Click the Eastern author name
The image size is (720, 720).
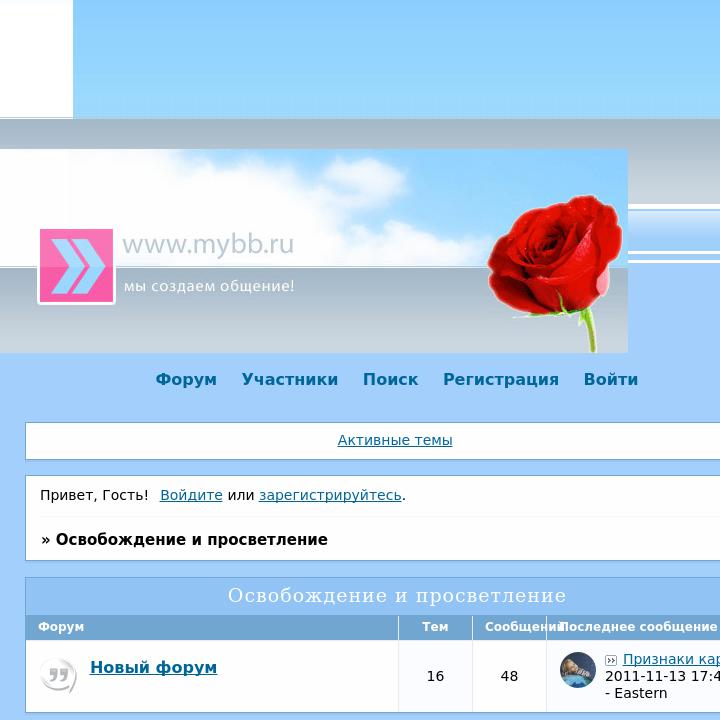(641, 693)
